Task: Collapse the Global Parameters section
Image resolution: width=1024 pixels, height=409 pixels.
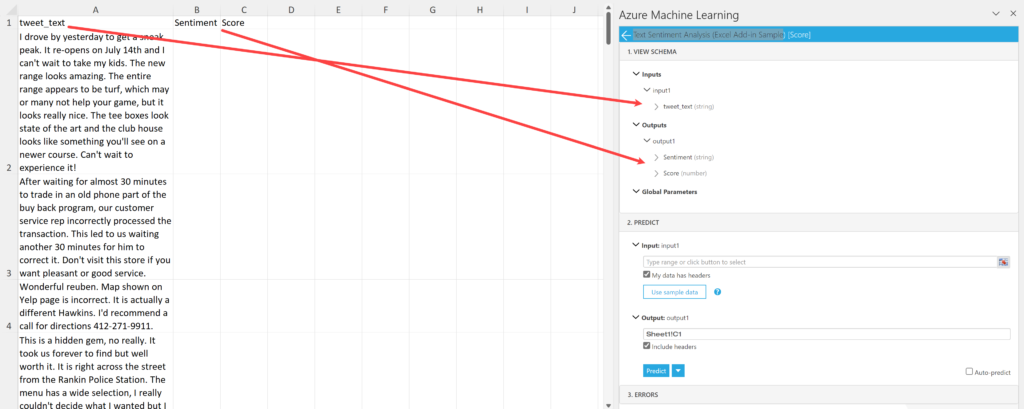Action: click(x=635, y=192)
